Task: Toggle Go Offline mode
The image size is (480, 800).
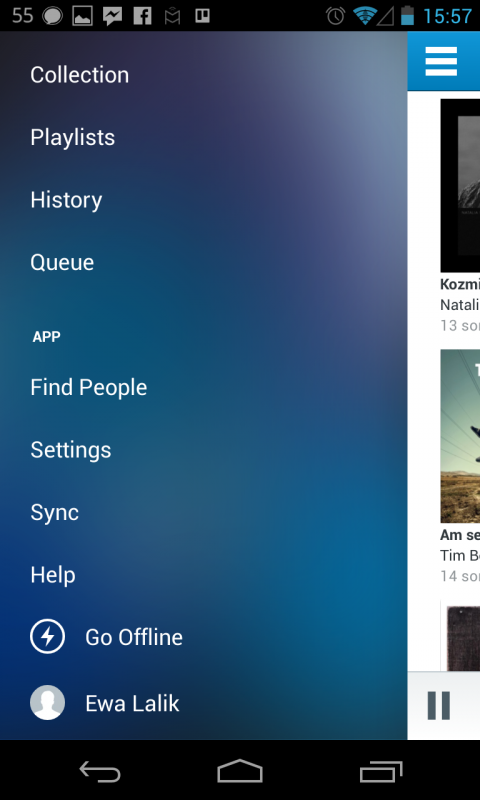Action: 134,637
